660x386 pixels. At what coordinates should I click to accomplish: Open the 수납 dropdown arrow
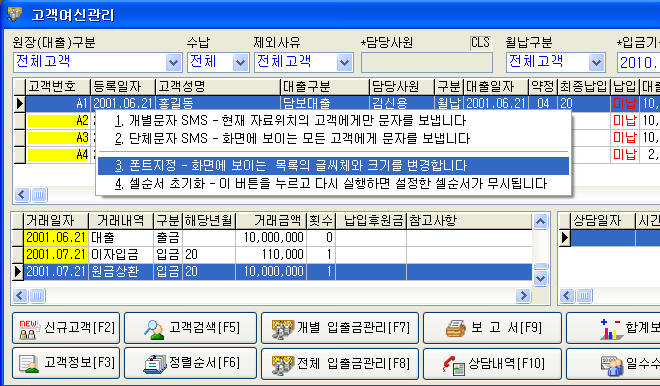tap(240, 63)
